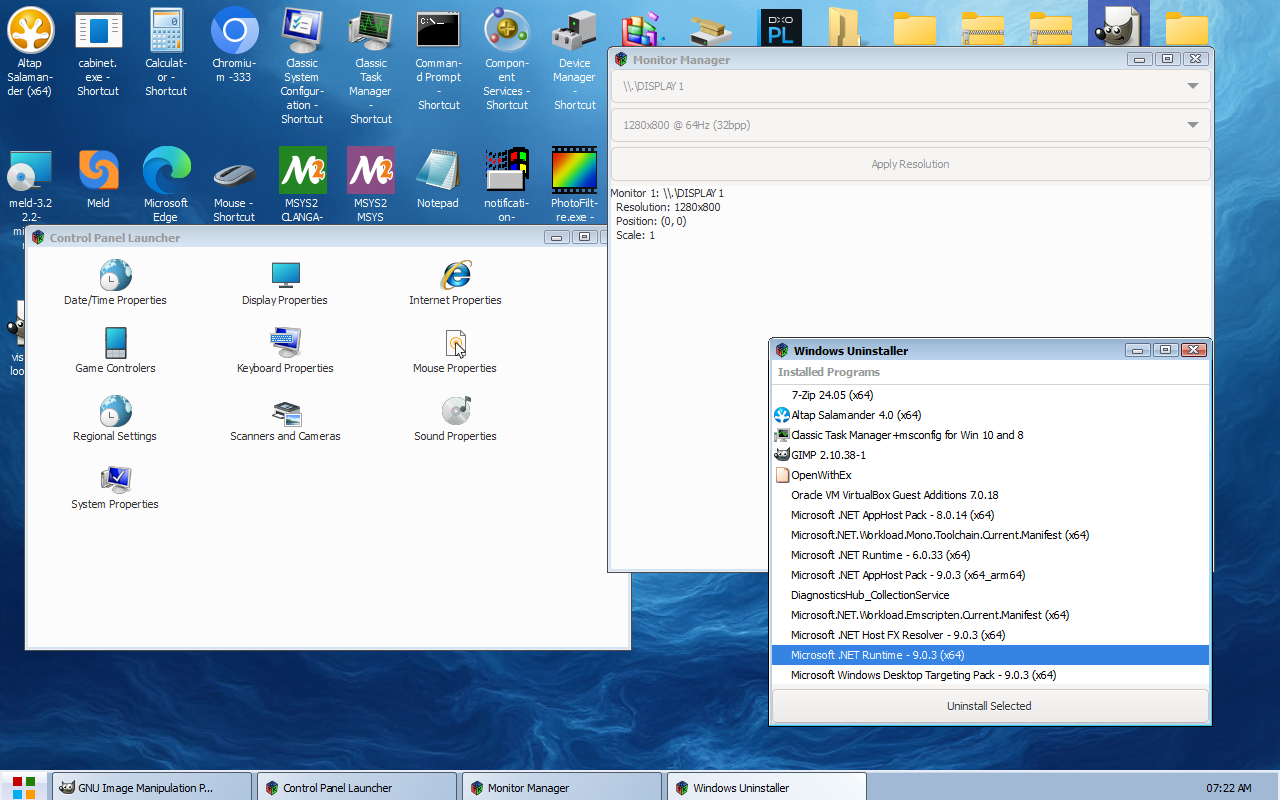Screen dimensions: 1280x800
Task: Select DiagnosticsHub_CollectionService entry
Action: pyautogui.click(x=990, y=595)
